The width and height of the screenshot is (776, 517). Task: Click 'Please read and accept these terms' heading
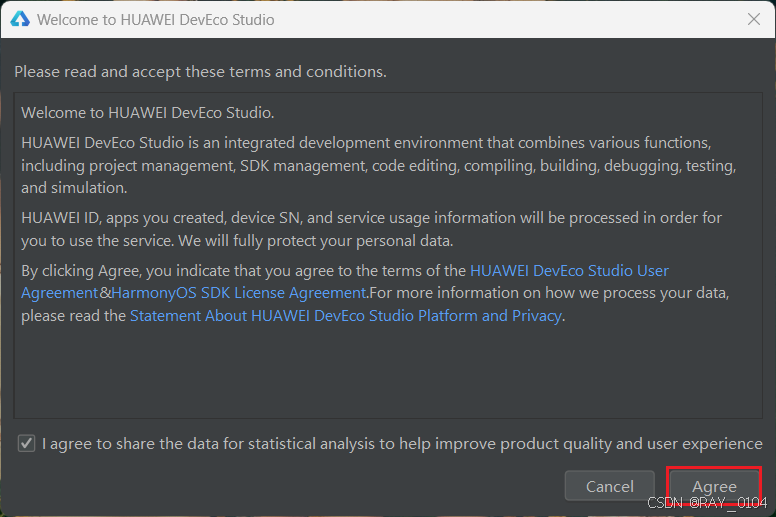[200, 72]
